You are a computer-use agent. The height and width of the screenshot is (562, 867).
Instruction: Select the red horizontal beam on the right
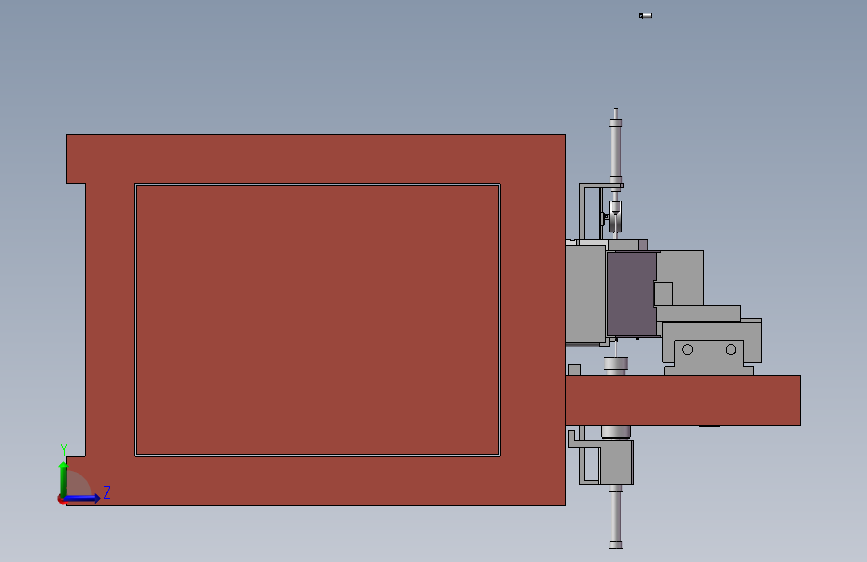tap(683, 400)
